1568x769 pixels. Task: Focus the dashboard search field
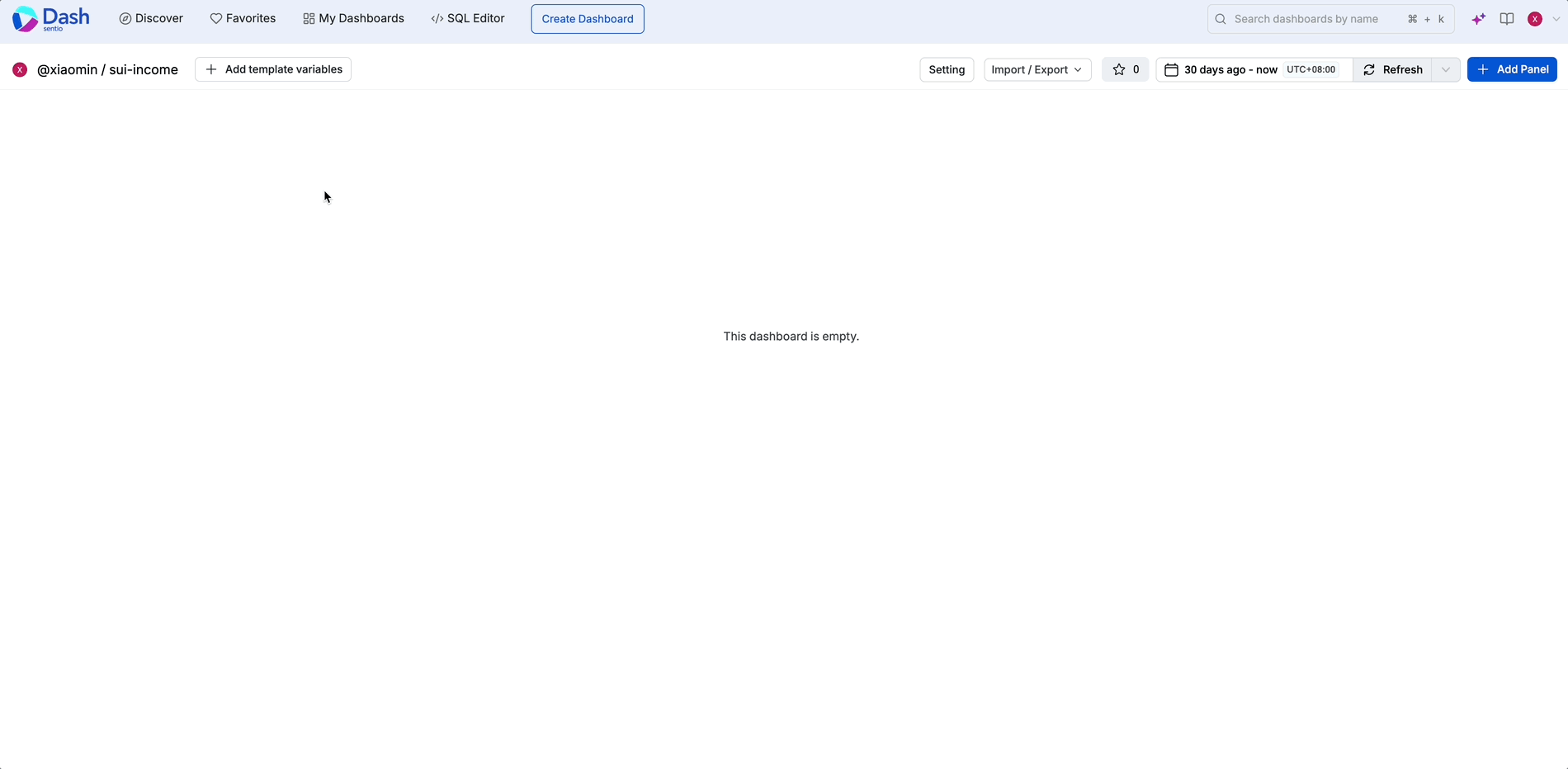(1330, 19)
